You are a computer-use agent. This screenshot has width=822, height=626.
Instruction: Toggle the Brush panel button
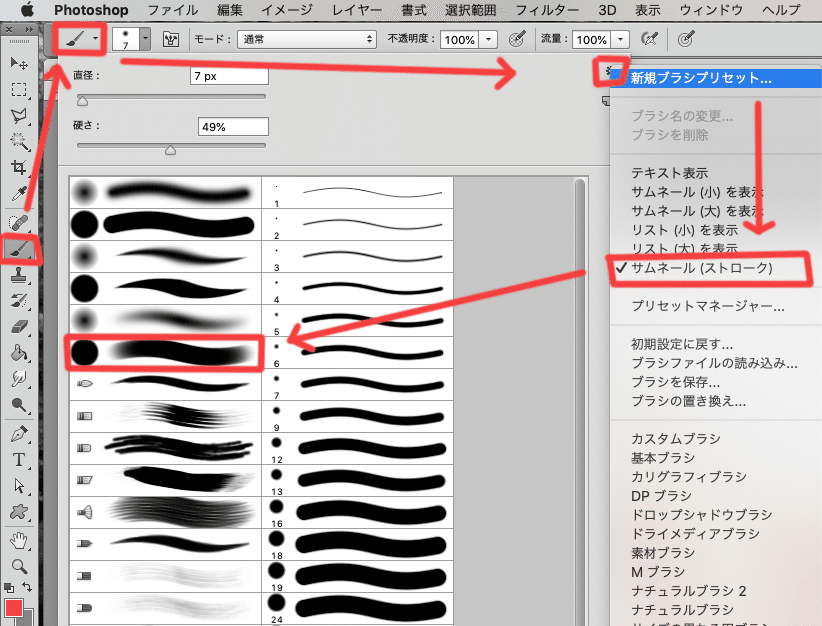click(171, 39)
